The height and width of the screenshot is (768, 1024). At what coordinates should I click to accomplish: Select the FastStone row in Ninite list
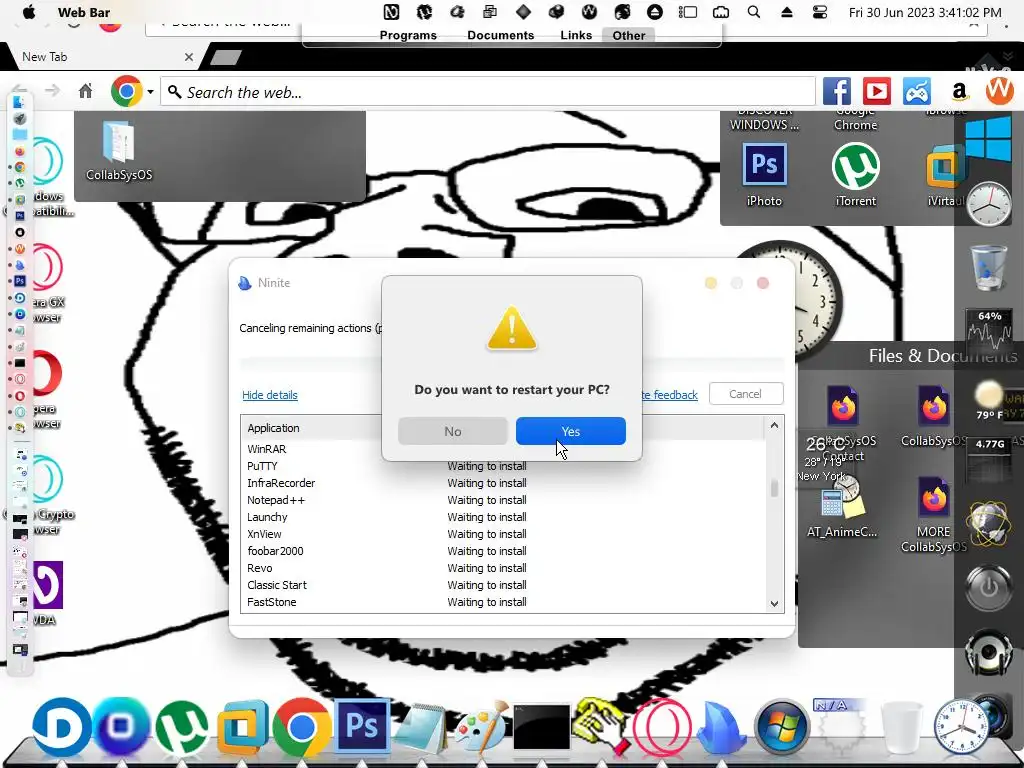(x=502, y=602)
